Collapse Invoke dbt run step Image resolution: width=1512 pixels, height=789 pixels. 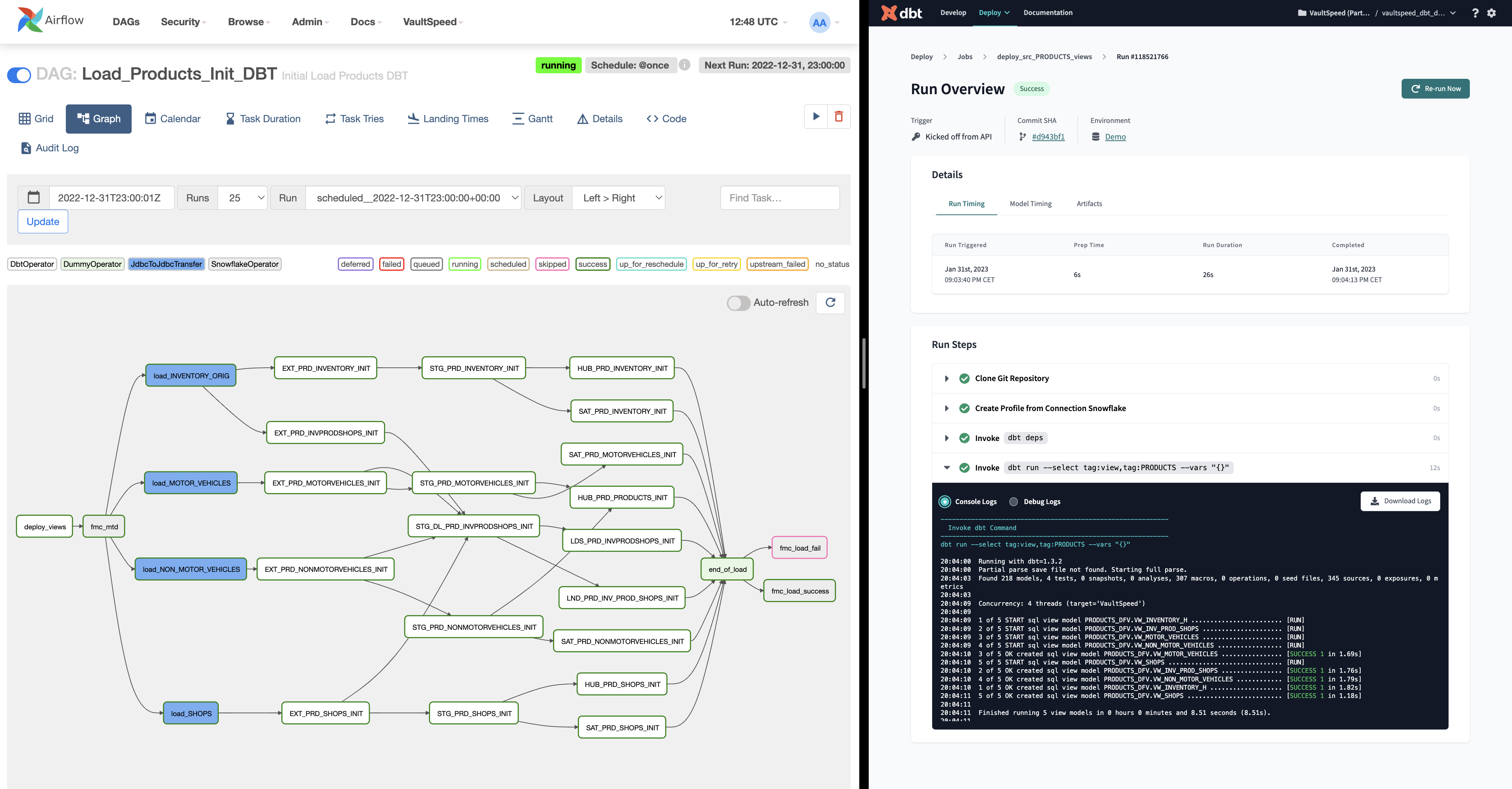click(x=946, y=468)
